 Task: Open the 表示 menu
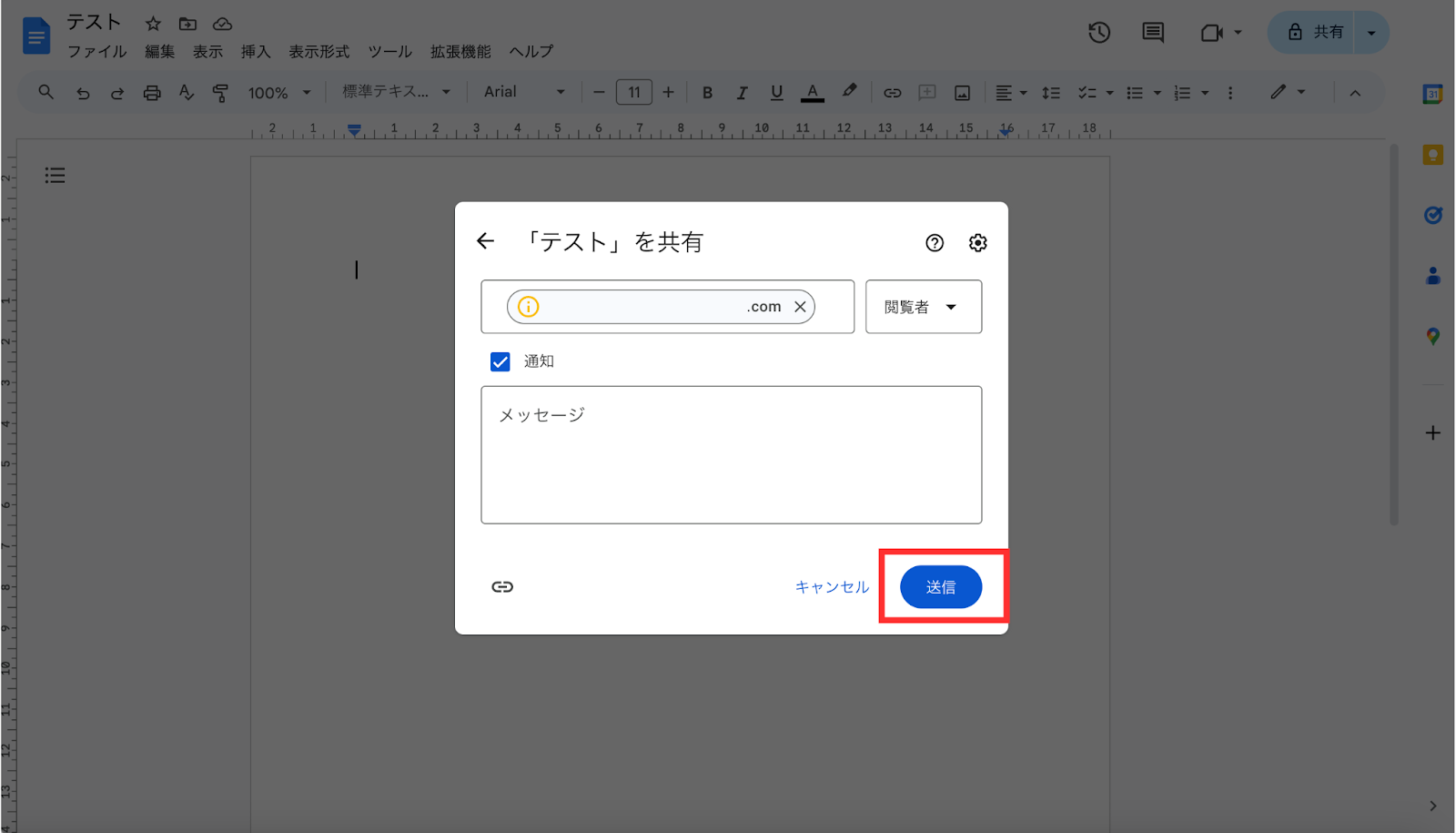(x=208, y=52)
